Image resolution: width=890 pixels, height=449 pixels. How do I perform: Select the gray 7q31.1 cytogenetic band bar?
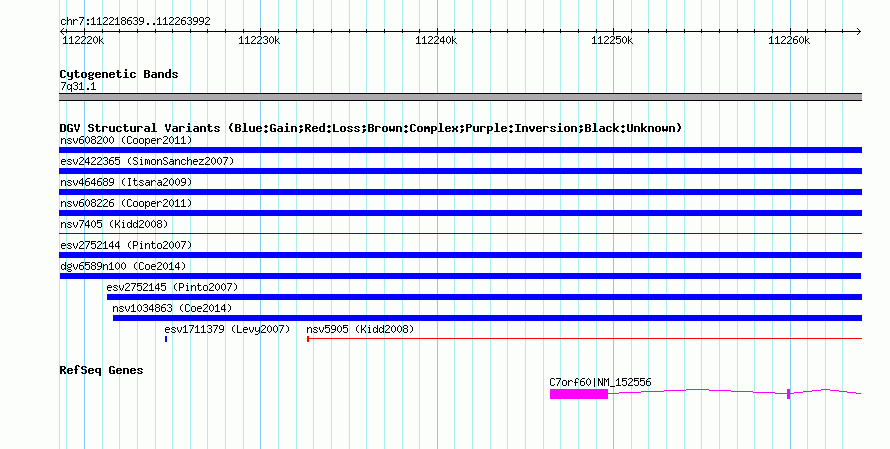(460, 97)
